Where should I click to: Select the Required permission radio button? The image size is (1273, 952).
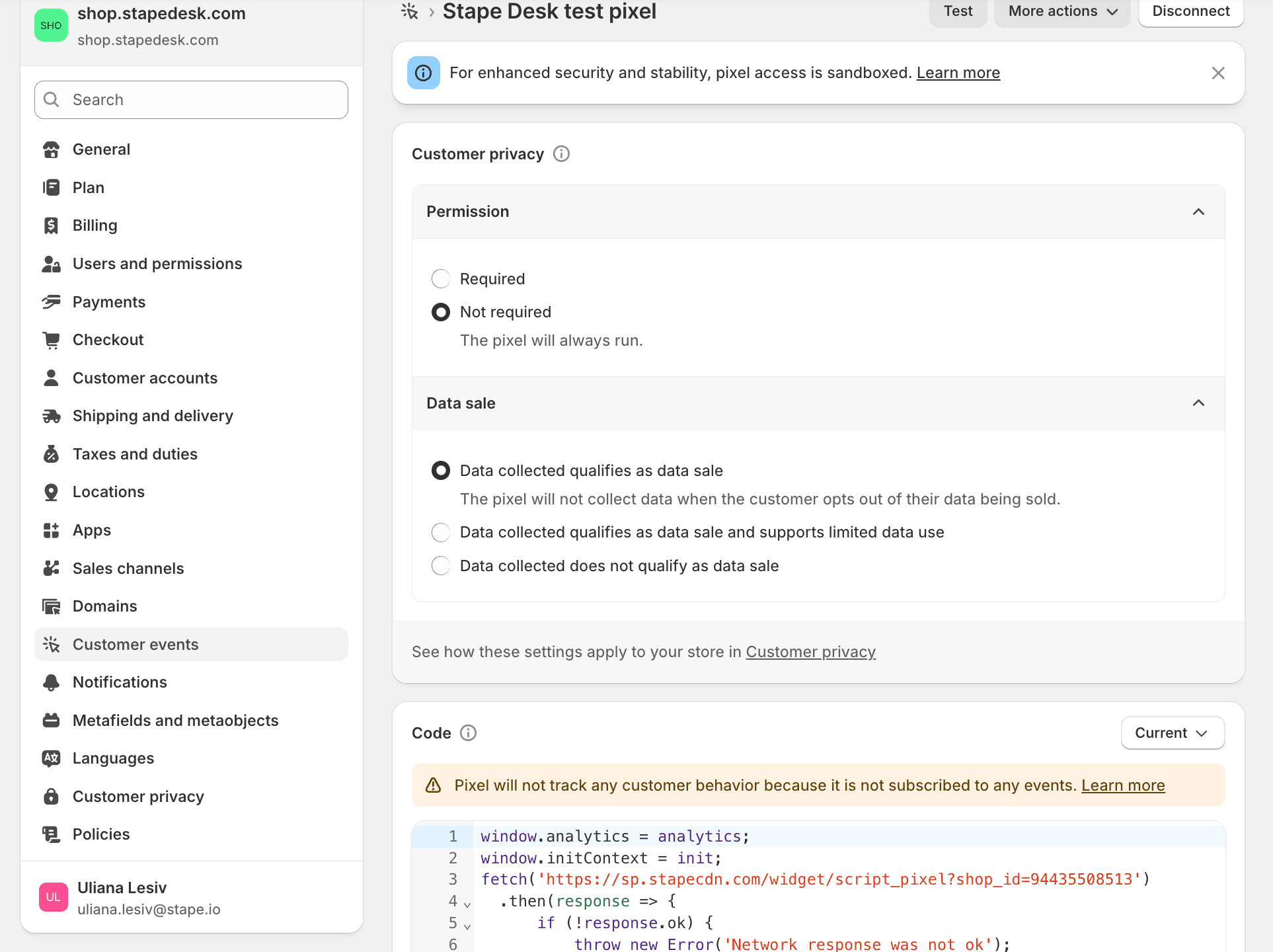(x=440, y=279)
